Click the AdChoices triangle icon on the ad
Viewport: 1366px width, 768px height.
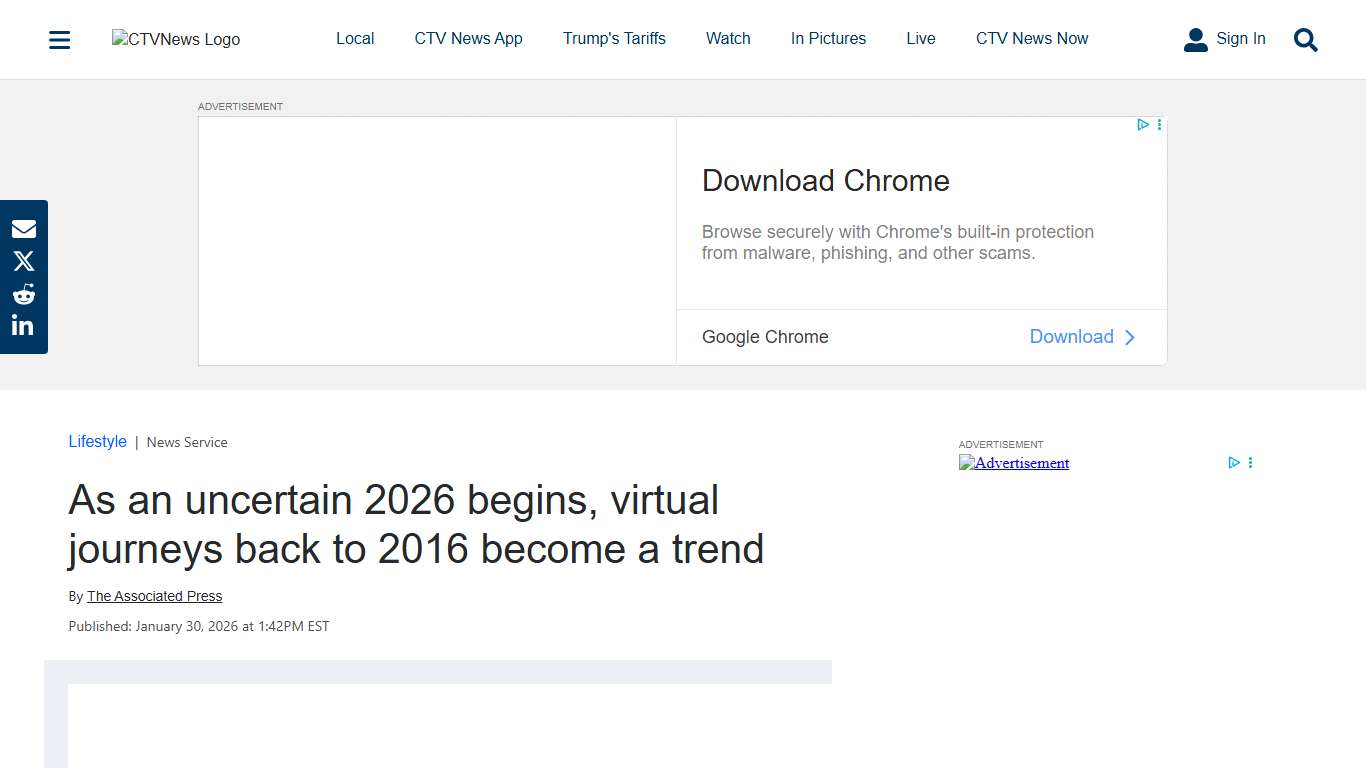coord(1142,124)
